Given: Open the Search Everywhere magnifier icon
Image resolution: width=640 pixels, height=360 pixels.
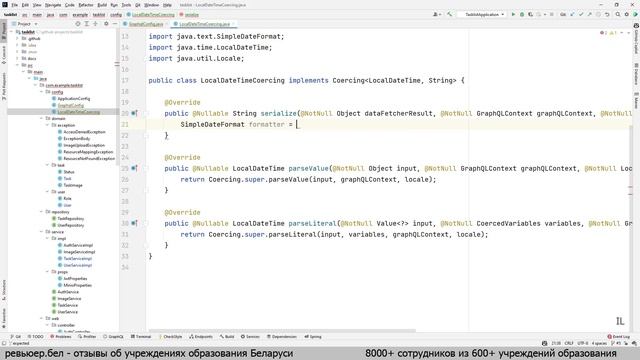Looking at the screenshot, I should point(618,14).
